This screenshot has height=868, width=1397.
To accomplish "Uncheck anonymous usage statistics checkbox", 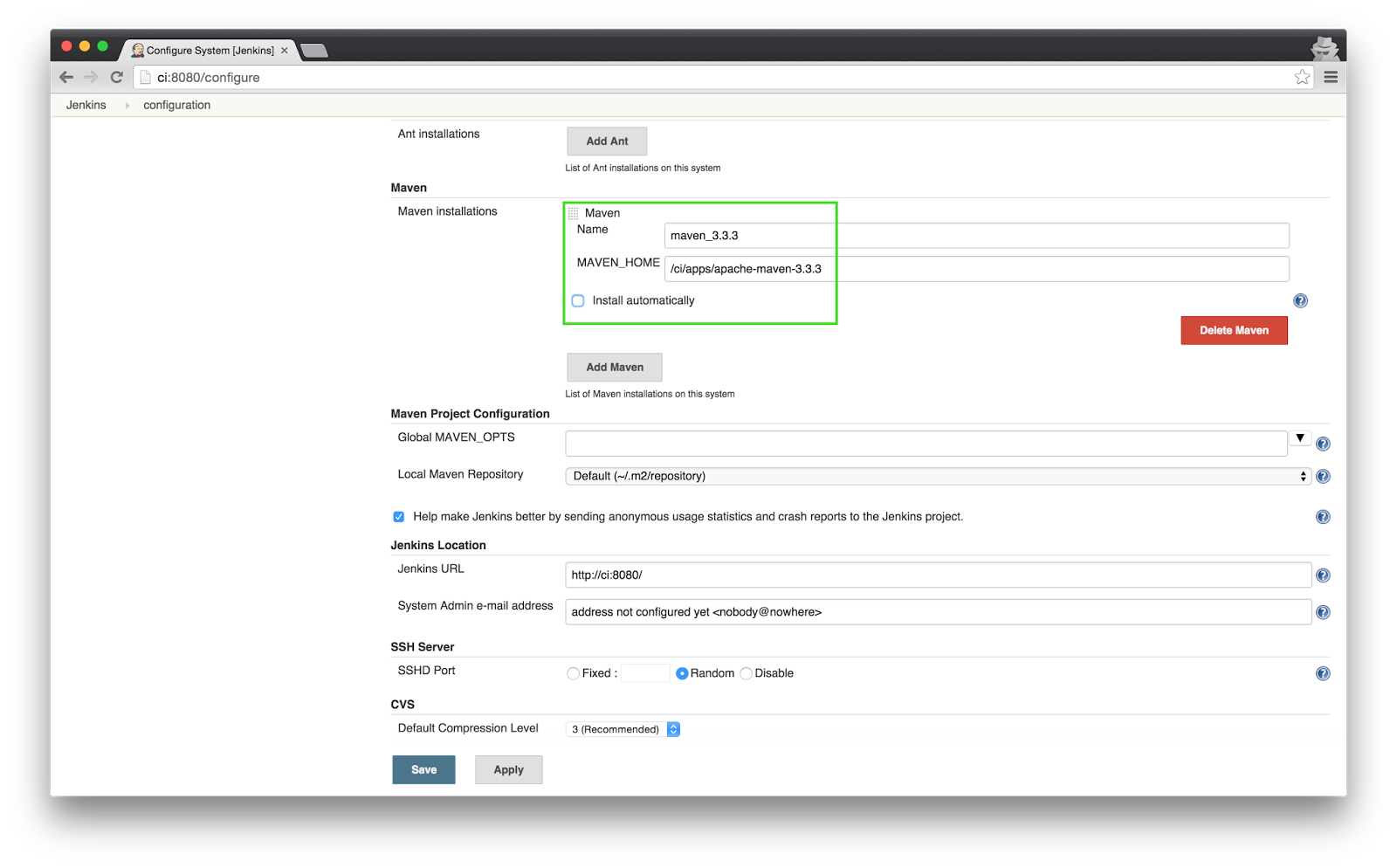I will click(399, 517).
